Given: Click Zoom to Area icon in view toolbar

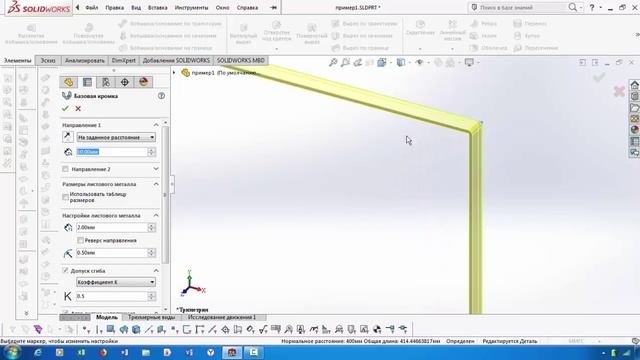Looking at the screenshot, I should (x=346, y=62).
